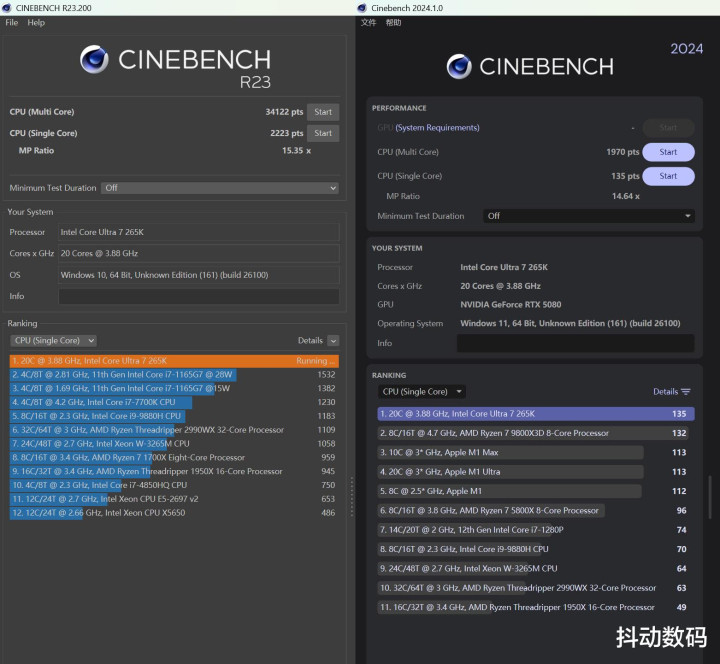Click the R23 Details label in Ranking

310,341
